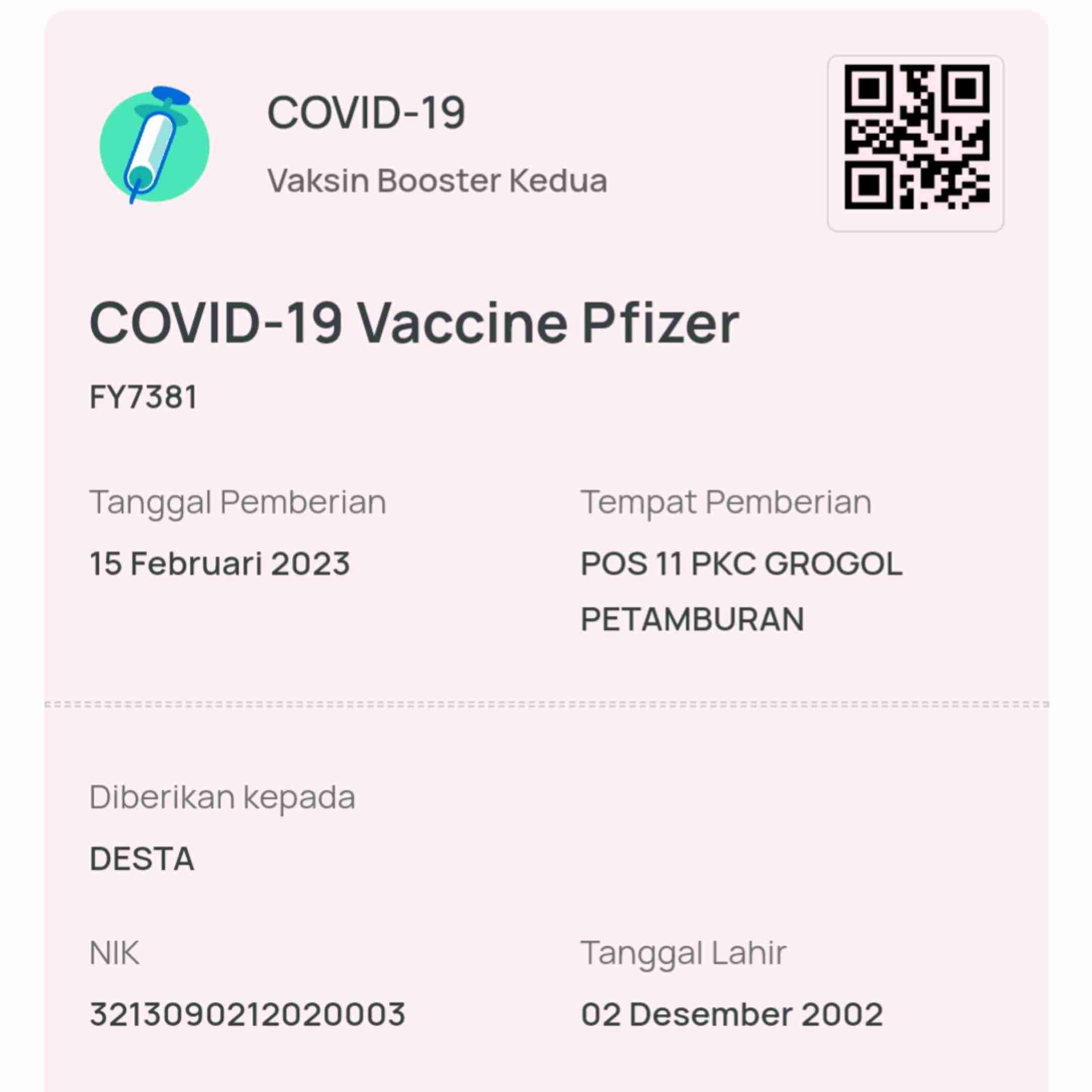Select the COVID-19 heading text
Image resolution: width=1092 pixels, height=1092 pixels.
(x=366, y=112)
